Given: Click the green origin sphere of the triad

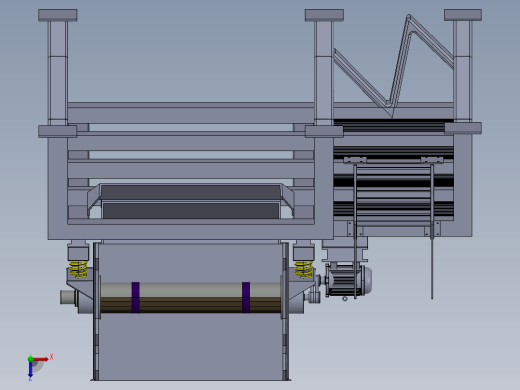Looking at the screenshot, I should [x=30, y=359].
